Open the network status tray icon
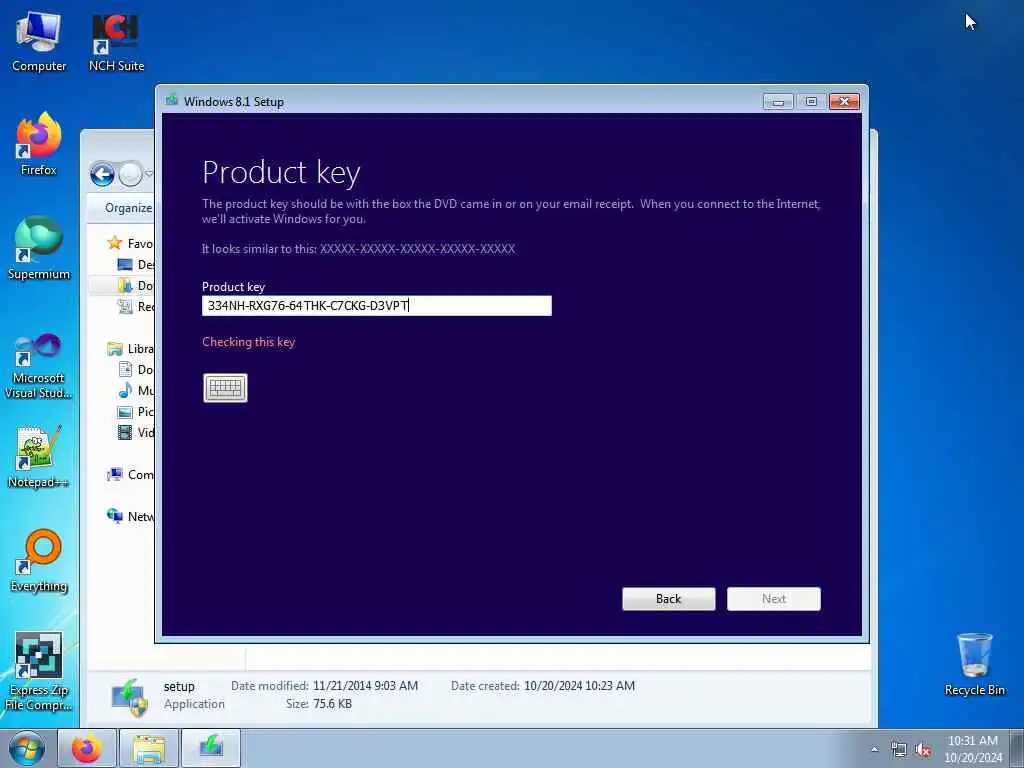Viewport: 1024px width, 768px height. [x=899, y=750]
